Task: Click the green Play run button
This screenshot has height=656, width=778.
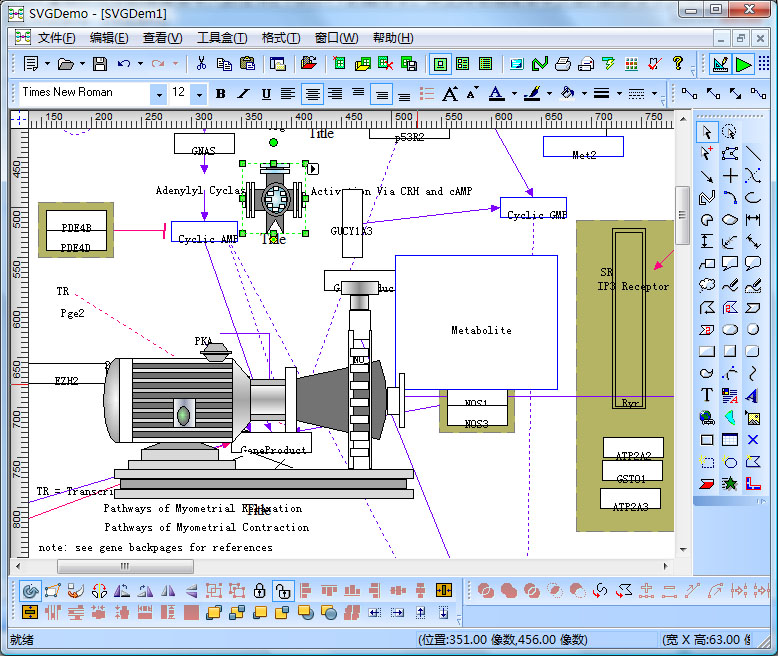Action: click(x=743, y=64)
